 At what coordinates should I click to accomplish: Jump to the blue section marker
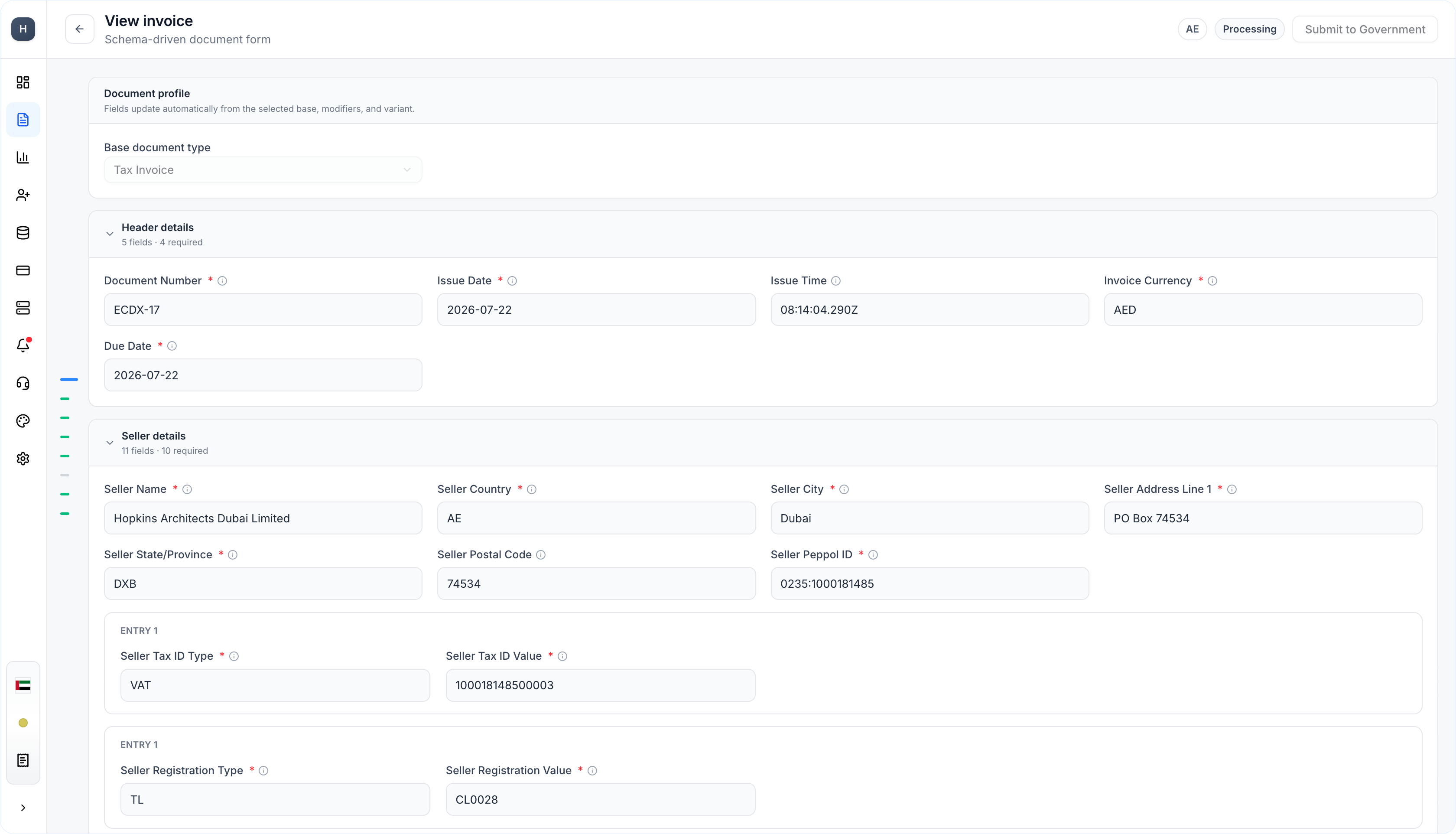[69, 379]
